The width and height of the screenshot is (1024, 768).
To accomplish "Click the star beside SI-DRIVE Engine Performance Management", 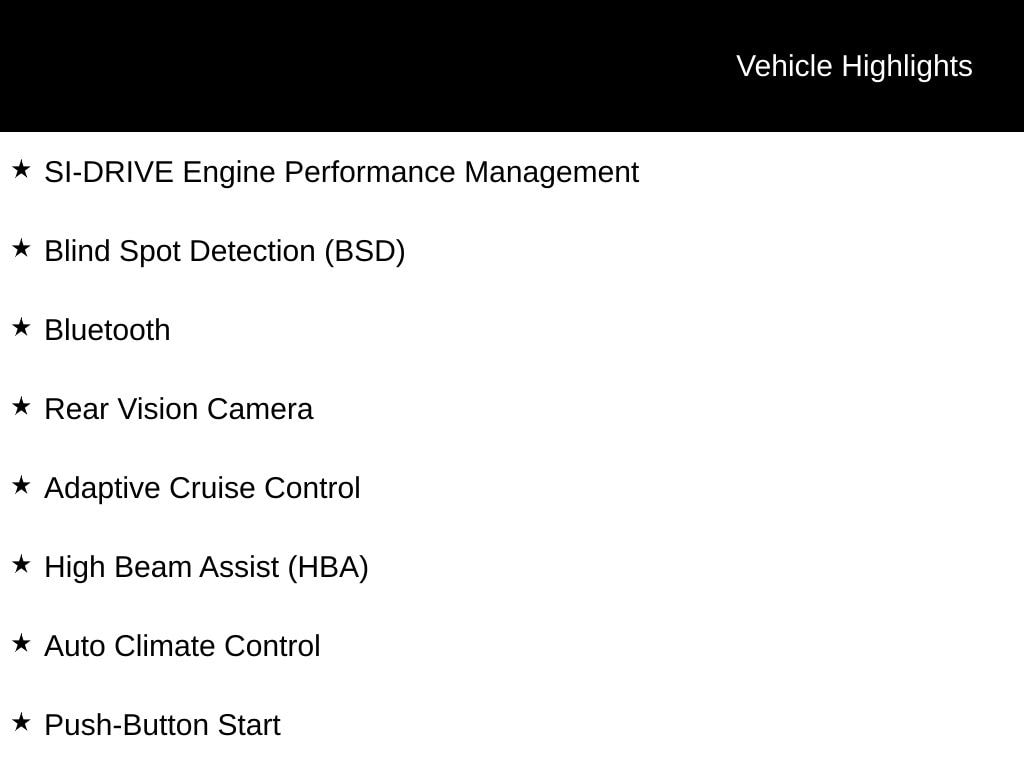I will (21, 170).
